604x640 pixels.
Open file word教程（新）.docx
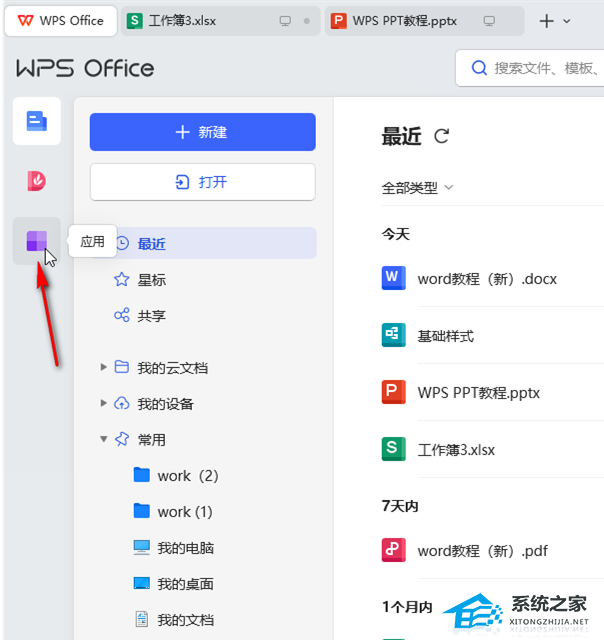(x=487, y=279)
